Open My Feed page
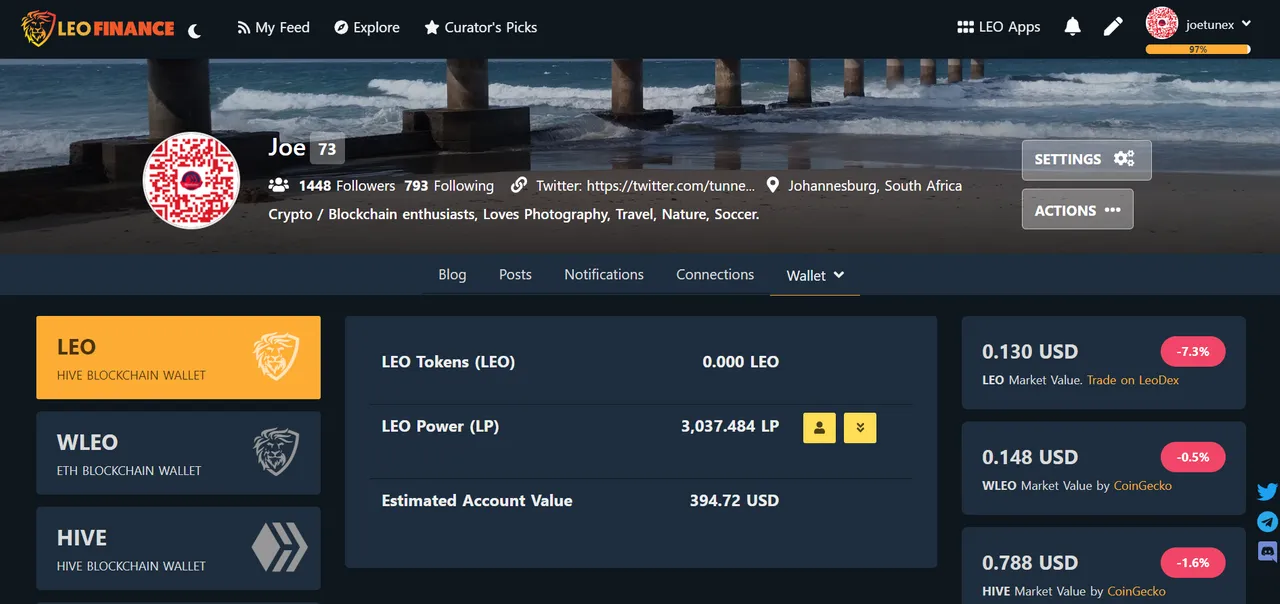Image resolution: width=1280 pixels, height=604 pixels. click(x=273, y=27)
